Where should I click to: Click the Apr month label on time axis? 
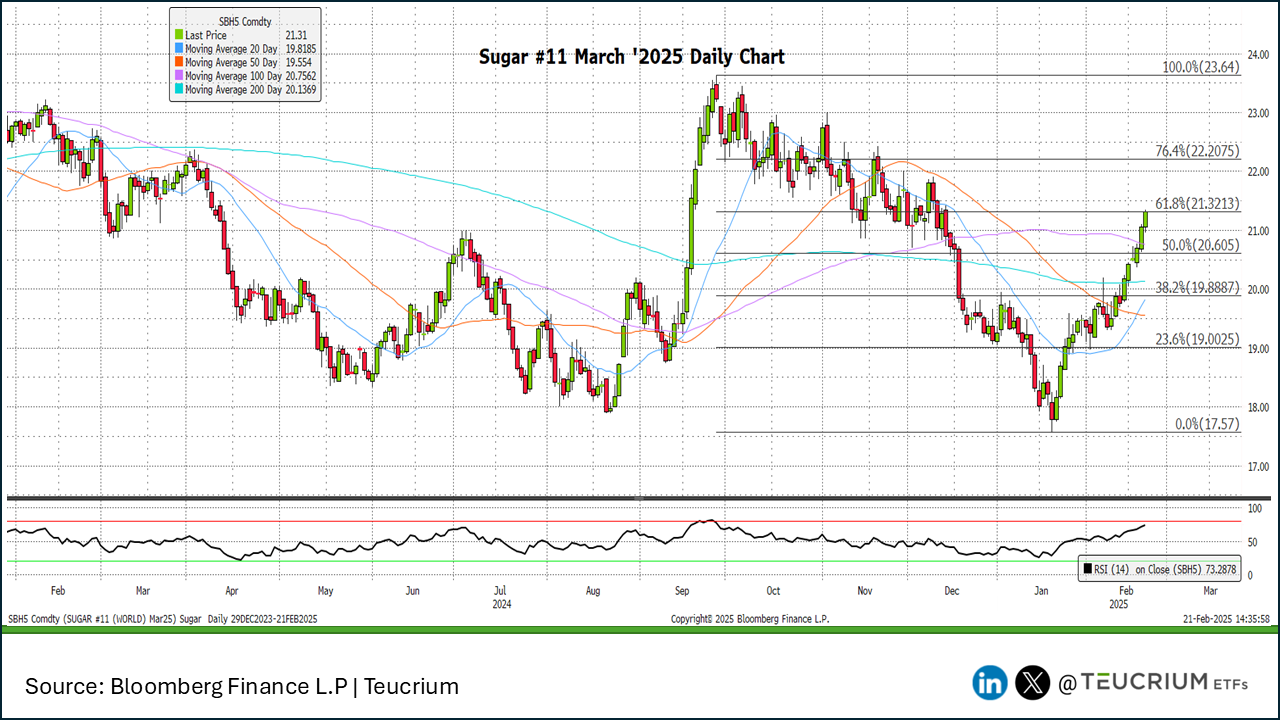[231, 591]
